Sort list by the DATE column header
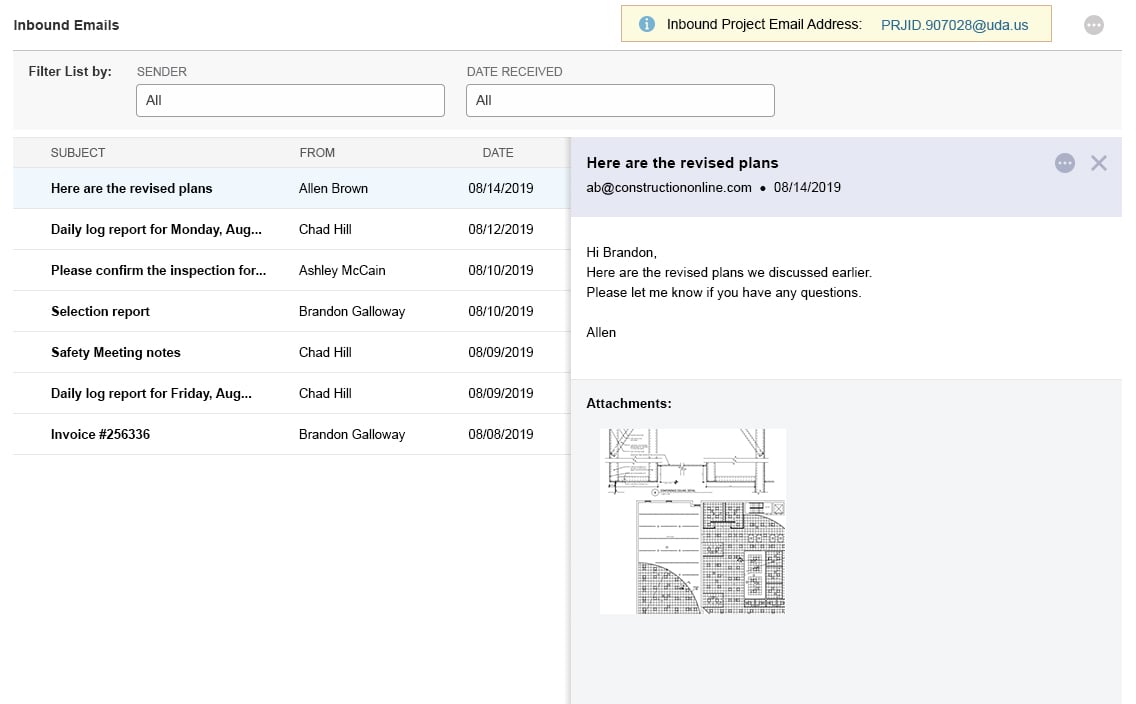Viewport: 1136px width, 704px height. (x=497, y=152)
